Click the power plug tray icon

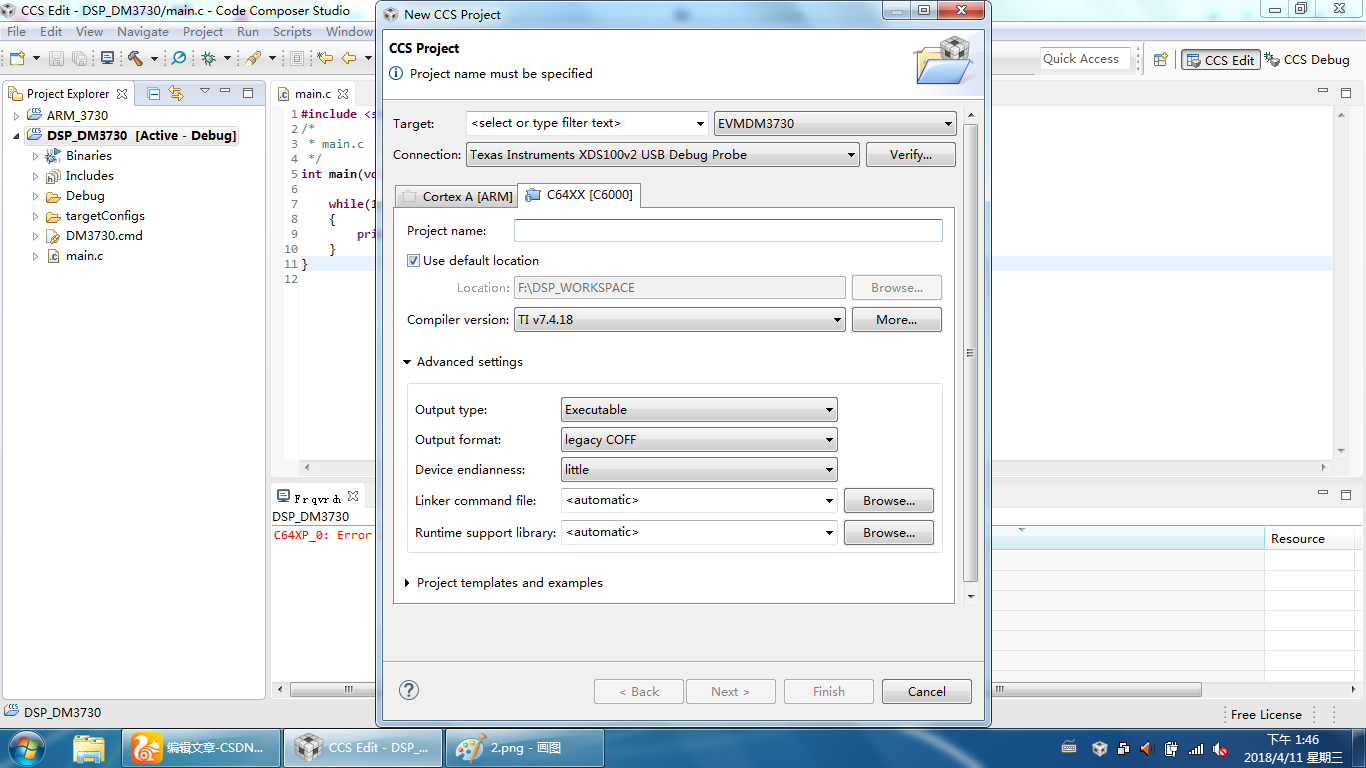pos(1171,748)
